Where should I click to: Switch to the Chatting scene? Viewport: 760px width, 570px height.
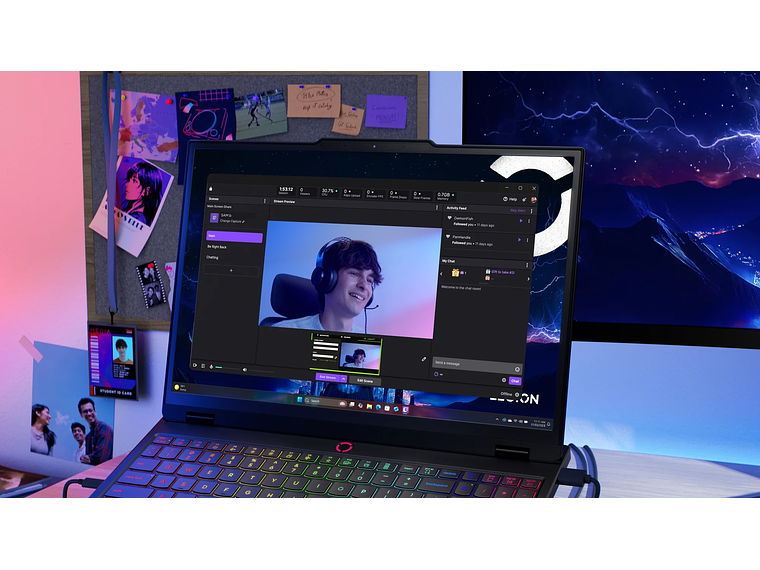pos(213,257)
